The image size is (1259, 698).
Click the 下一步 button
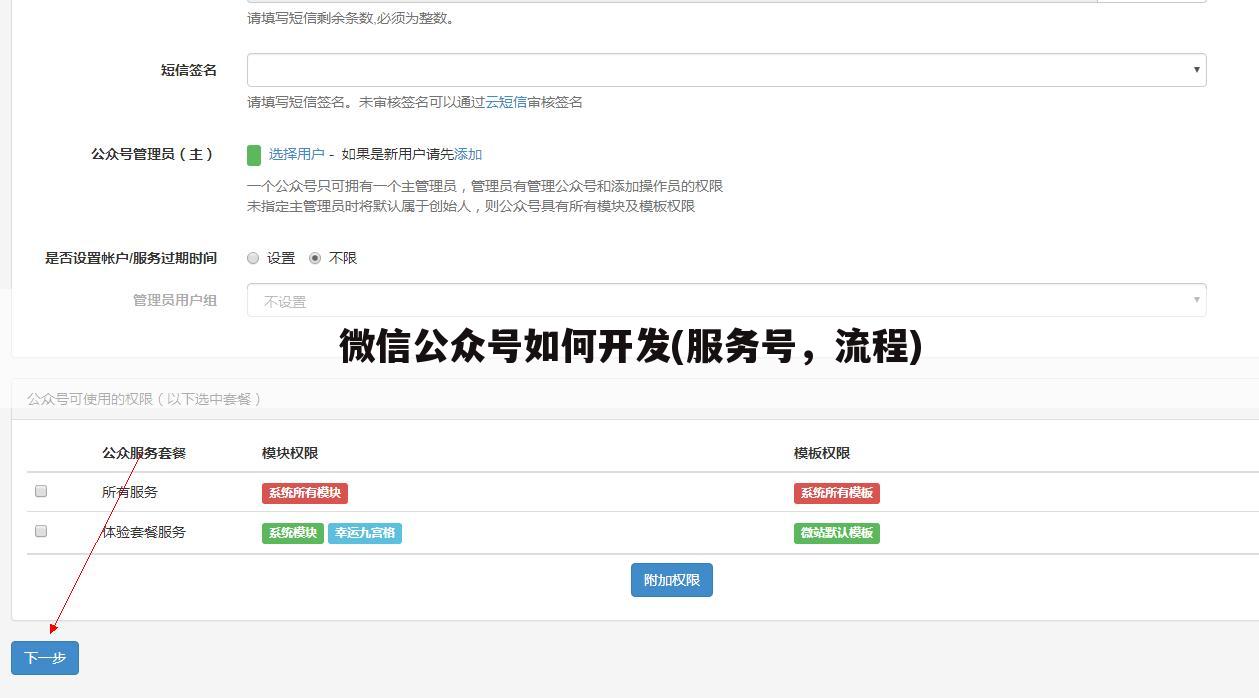click(x=45, y=658)
